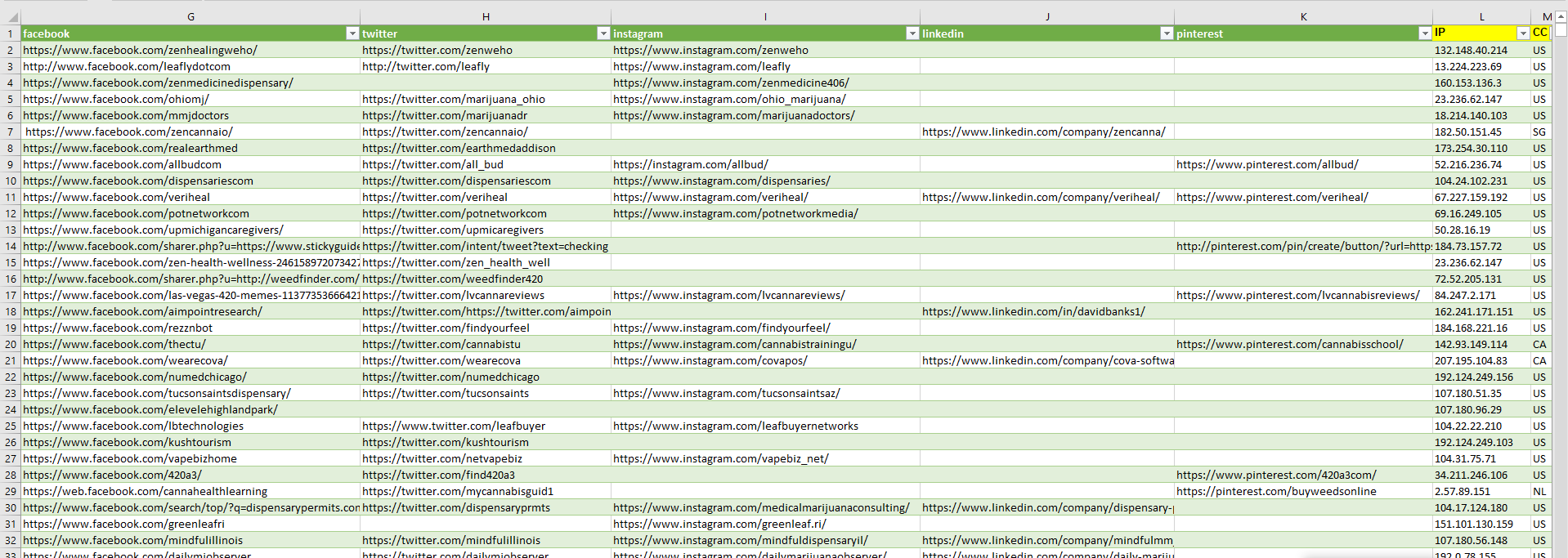Image resolution: width=1568 pixels, height=558 pixels.
Task: Select the facebook.com/upmichigancaregivers/ cell
Action: [190, 230]
